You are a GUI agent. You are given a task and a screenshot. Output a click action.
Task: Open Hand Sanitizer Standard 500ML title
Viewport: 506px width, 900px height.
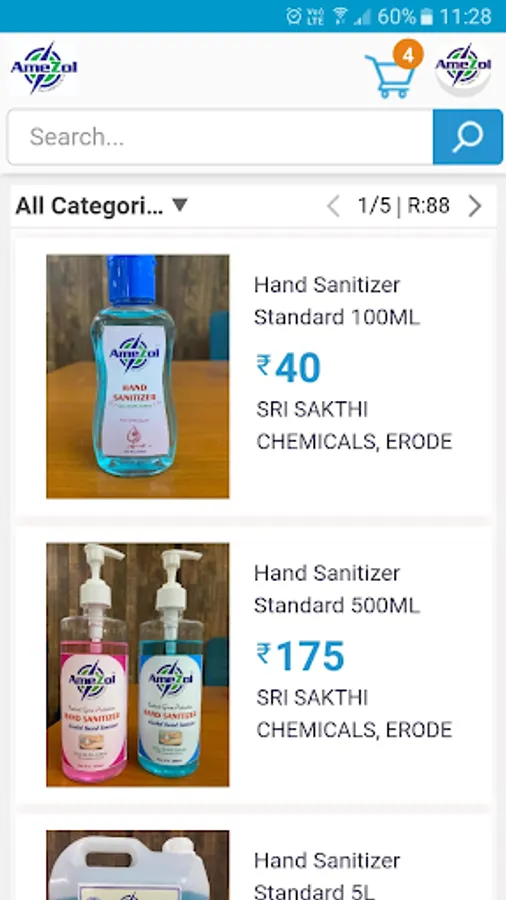click(x=337, y=589)
